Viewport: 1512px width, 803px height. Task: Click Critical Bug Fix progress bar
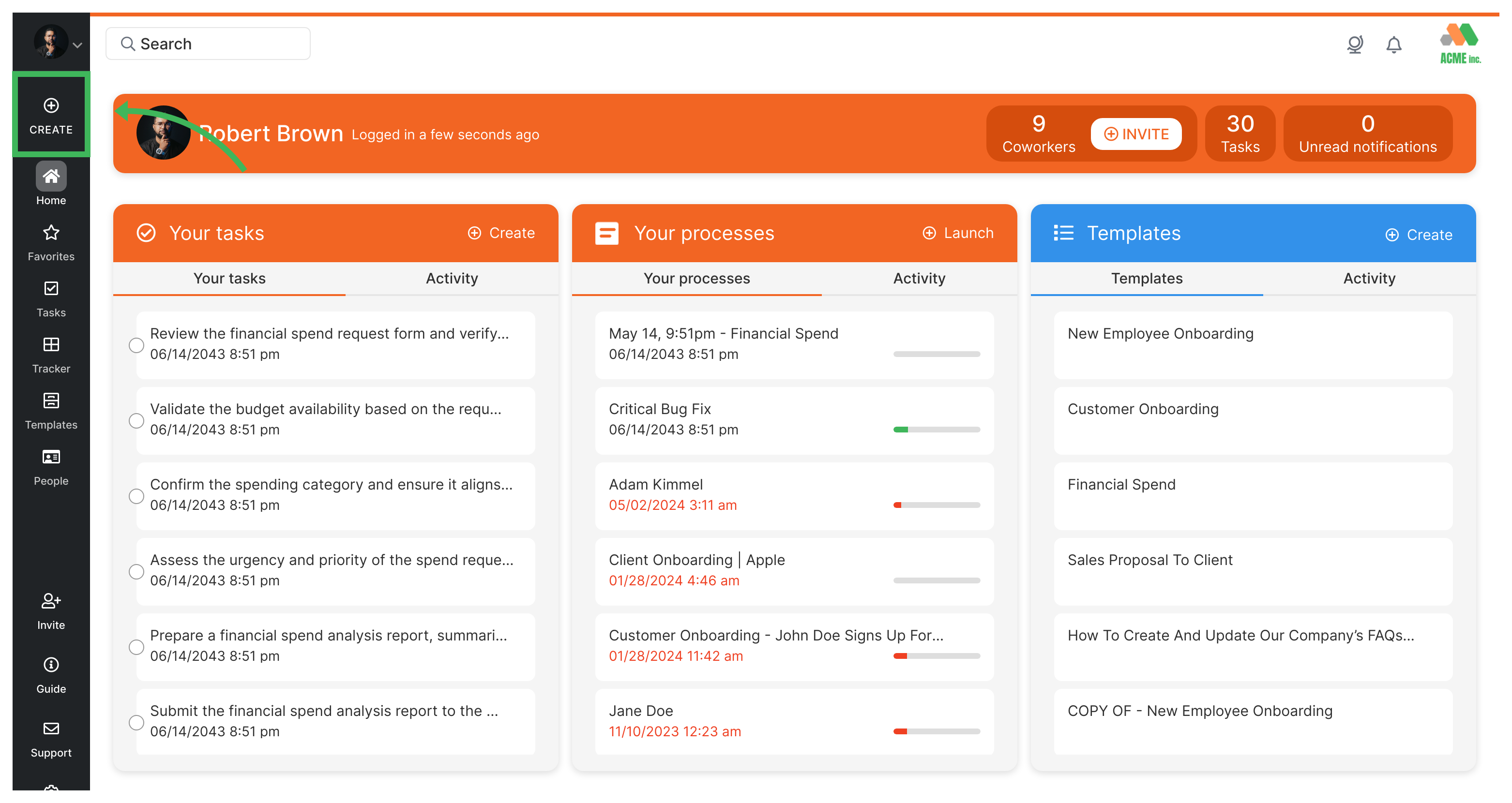coord(937,430)
